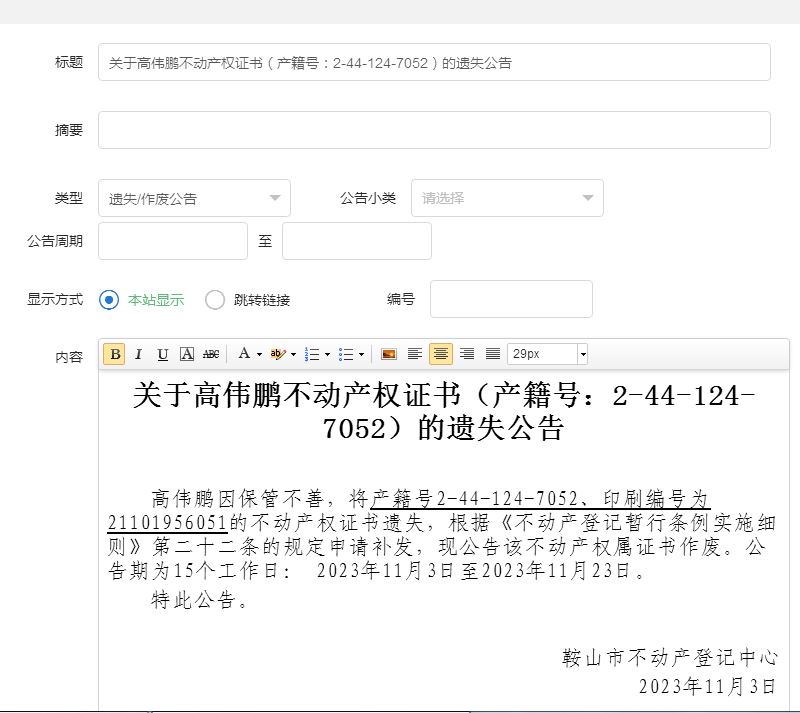This screenshot has width=800, height=713.
Task: Click the underlined number 21101956051
Action: point(167,523)
